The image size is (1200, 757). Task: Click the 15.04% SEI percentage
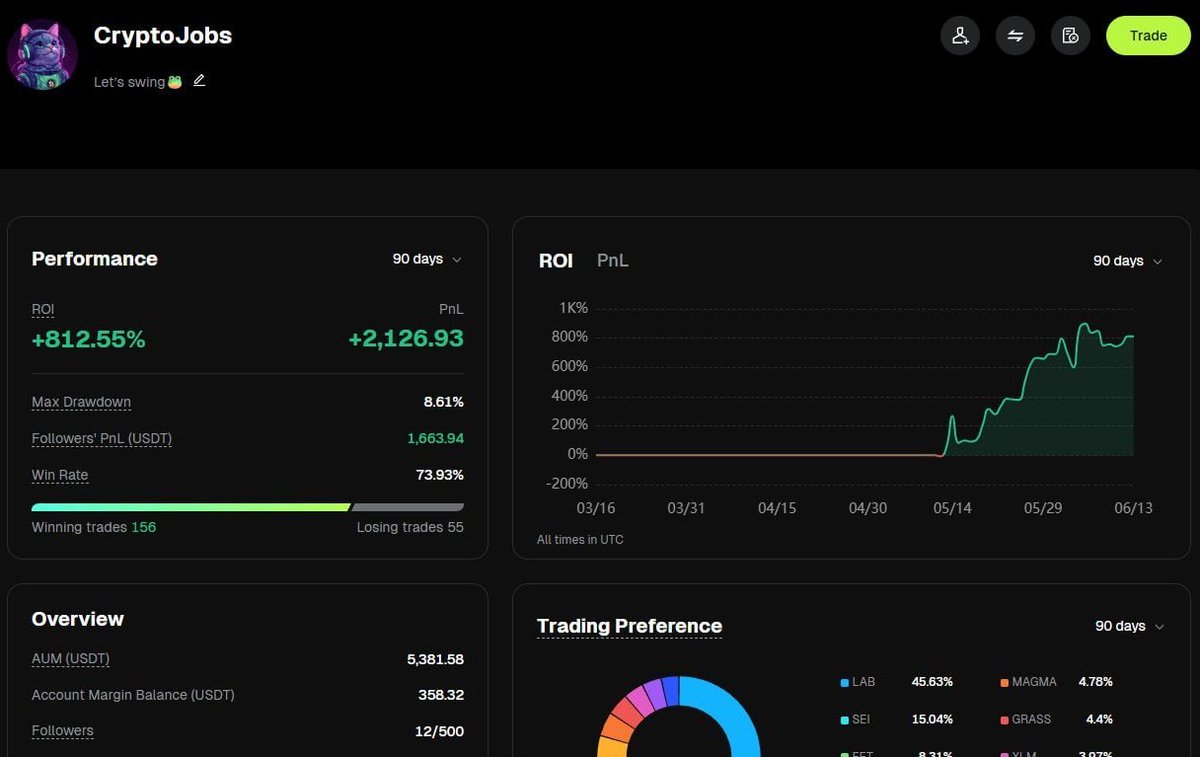click(932, 719)
